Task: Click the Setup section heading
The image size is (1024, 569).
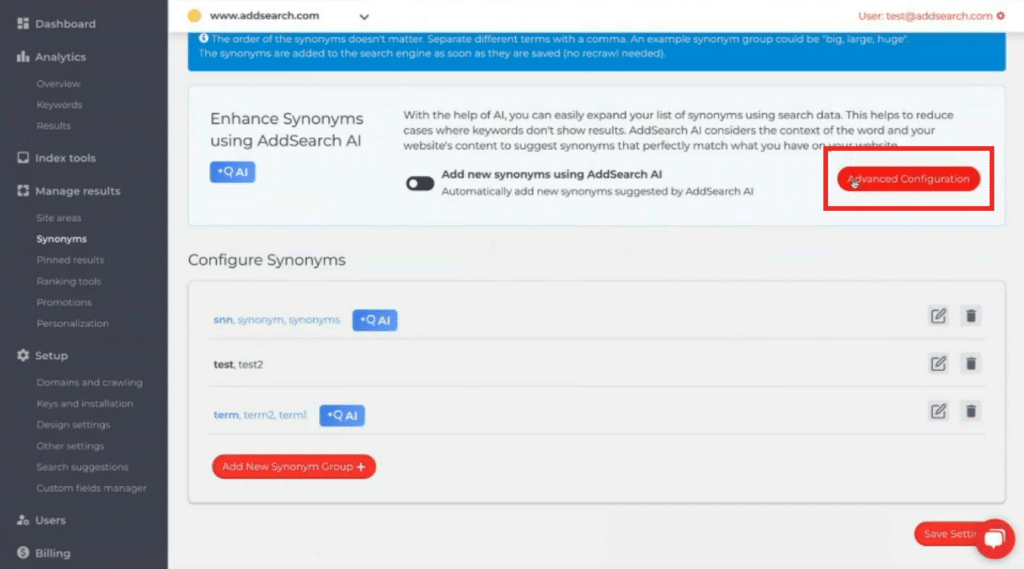Action: (52, 355)
